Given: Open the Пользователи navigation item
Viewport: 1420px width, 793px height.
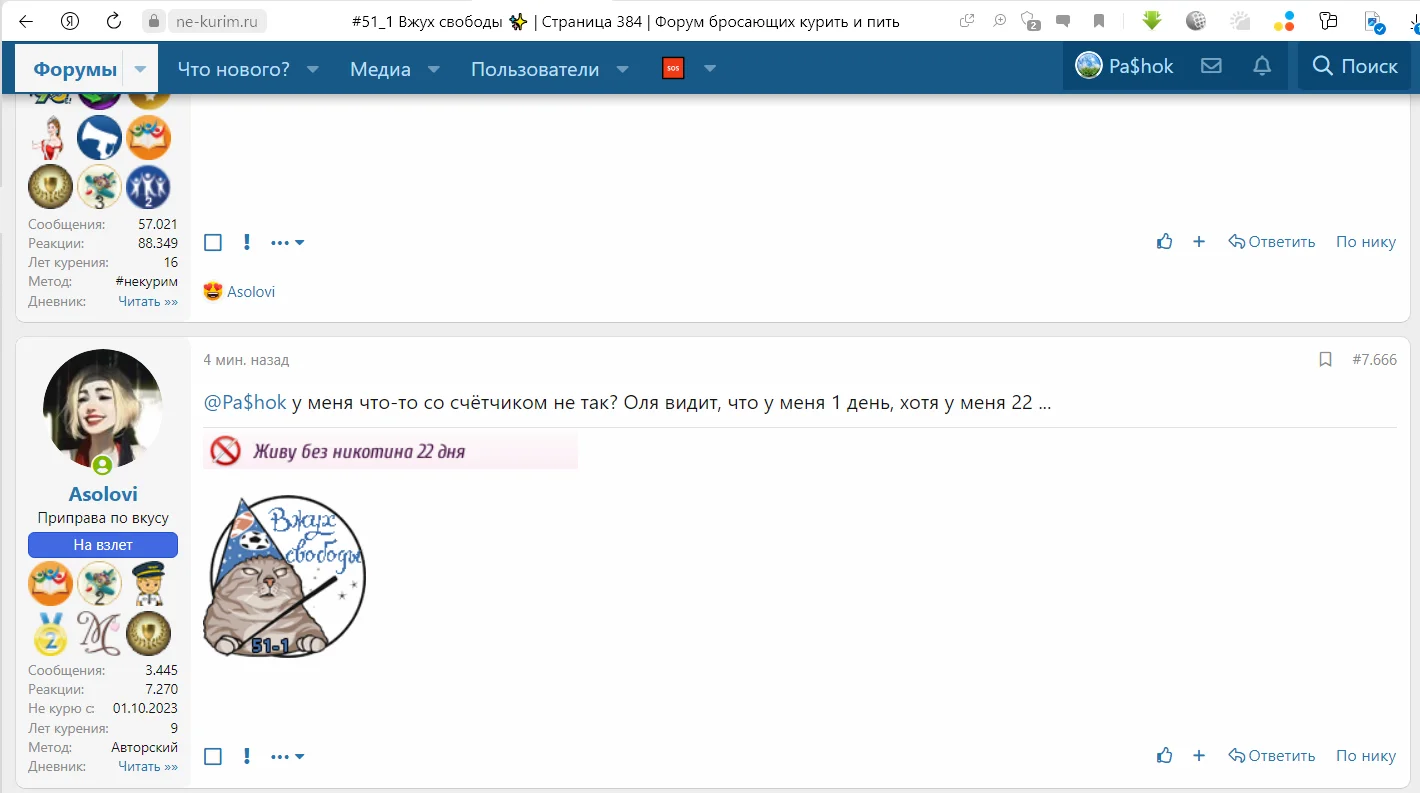Looking at the screenshot, I should [535, 69].
